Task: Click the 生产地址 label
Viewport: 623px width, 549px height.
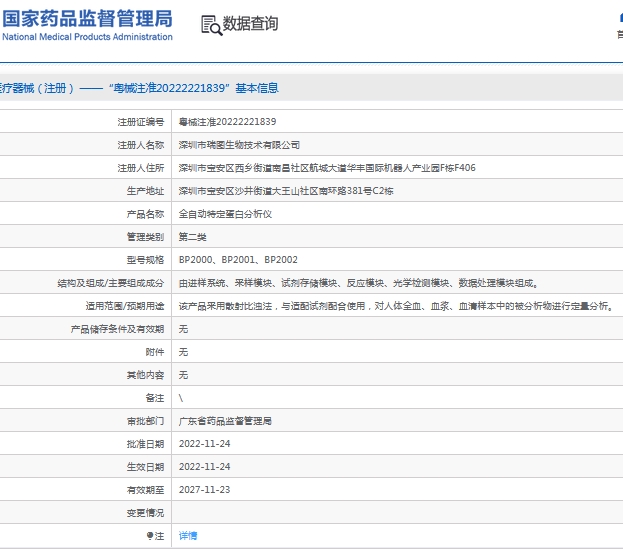Action: click(x=145, y=191)
